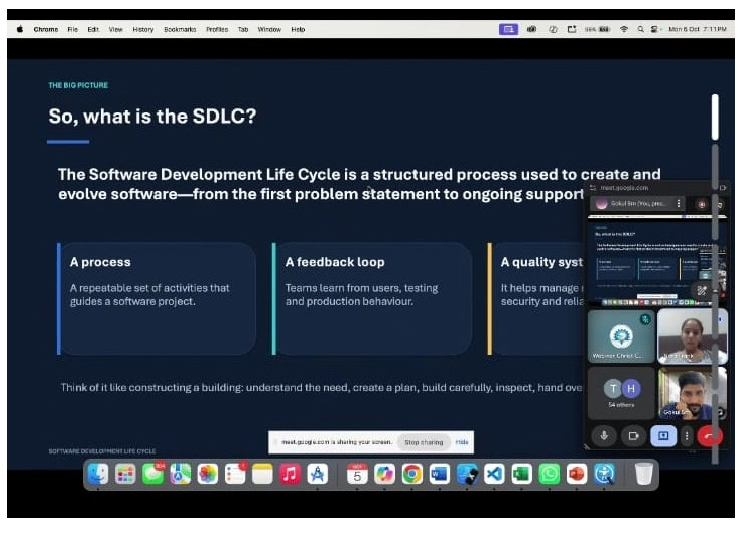Select the Gokul self-view video tile
The image size is (744, 535).
point(692,393)
